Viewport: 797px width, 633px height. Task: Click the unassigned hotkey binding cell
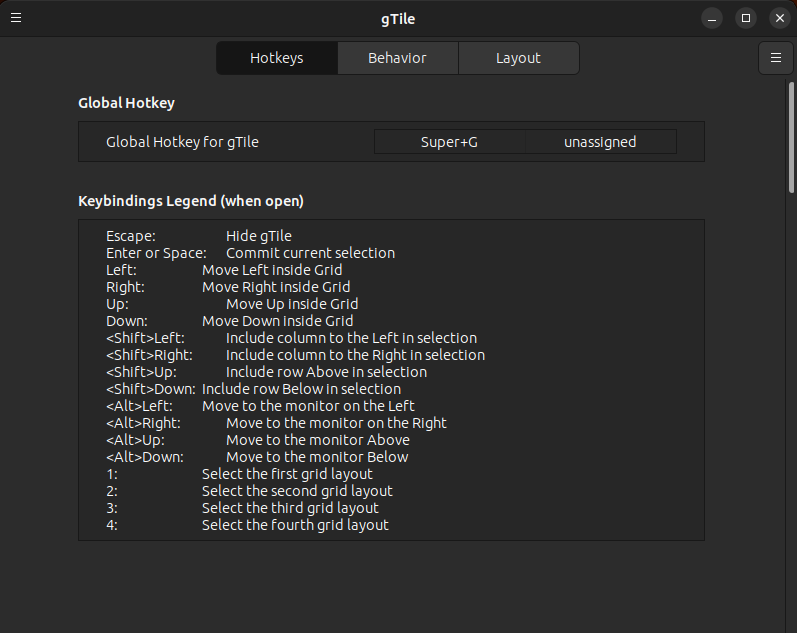(x=600, y=142)
